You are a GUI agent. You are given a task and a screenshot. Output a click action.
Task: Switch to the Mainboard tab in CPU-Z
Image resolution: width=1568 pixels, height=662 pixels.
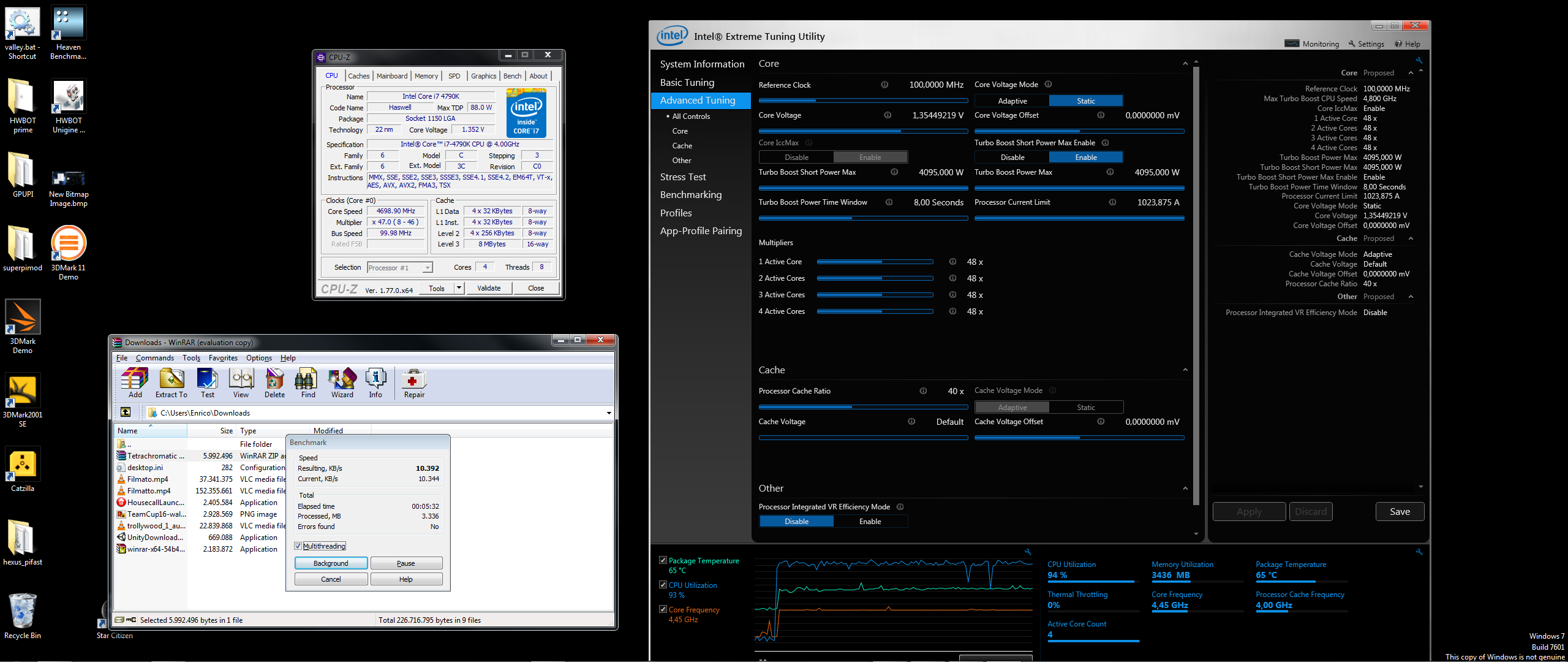pos(392,76)
